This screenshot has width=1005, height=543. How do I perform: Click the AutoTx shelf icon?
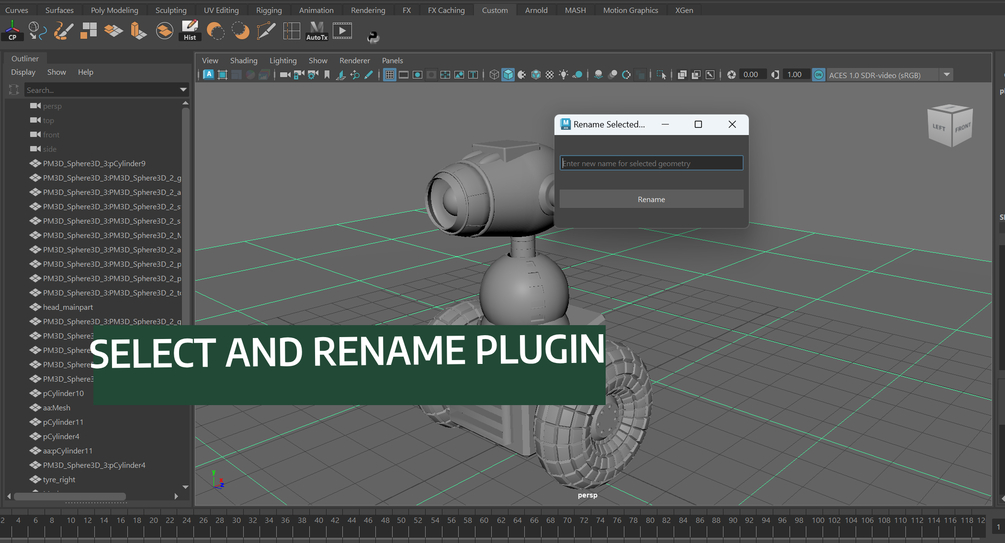316,32
